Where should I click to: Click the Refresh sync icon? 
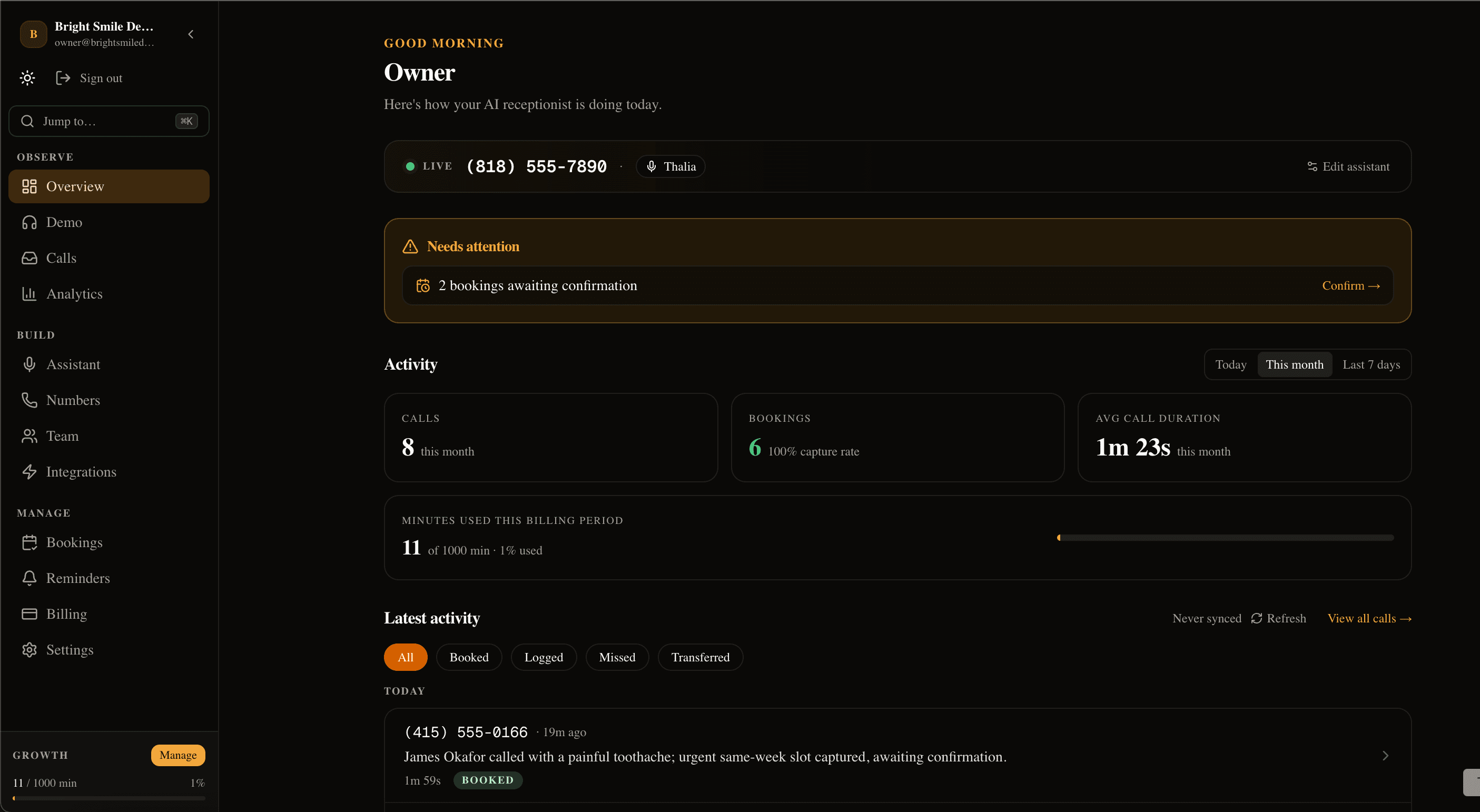tap(1257, 618)
